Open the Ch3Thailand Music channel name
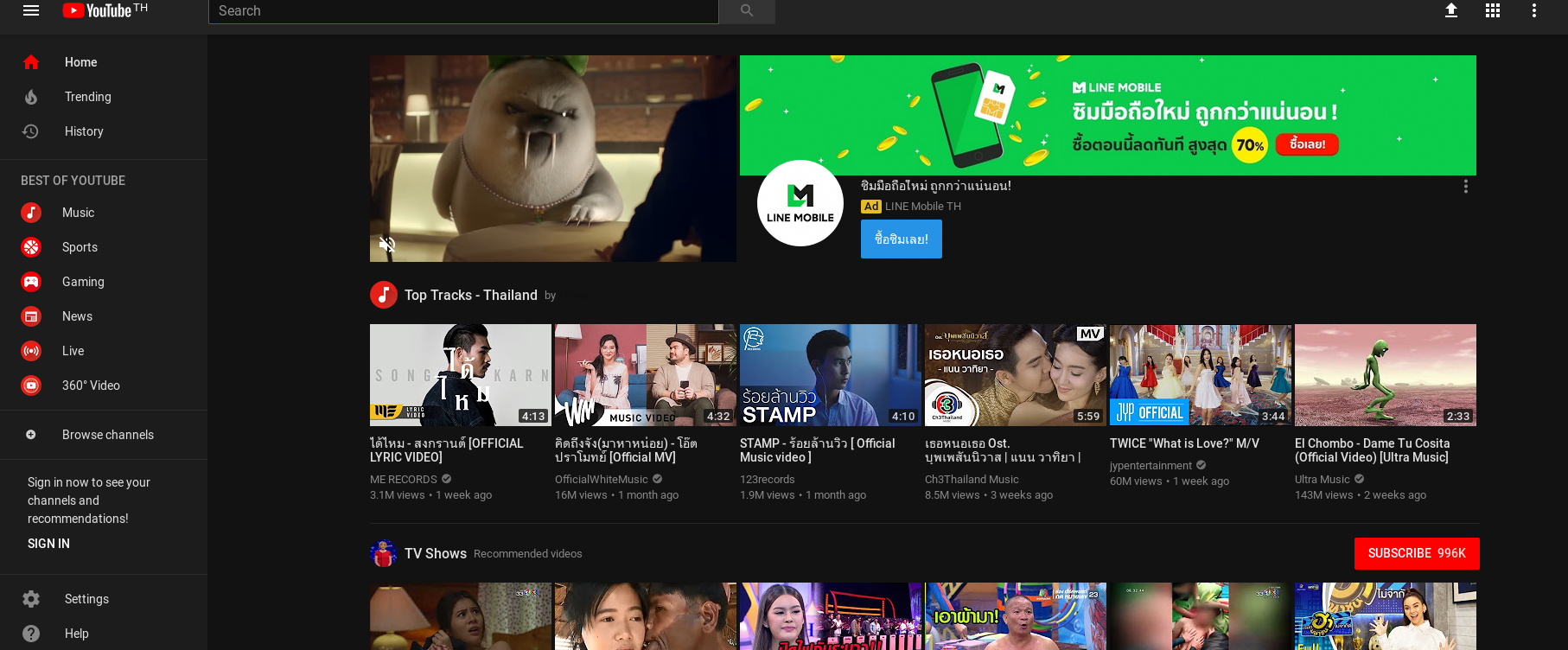 [972, 480]
